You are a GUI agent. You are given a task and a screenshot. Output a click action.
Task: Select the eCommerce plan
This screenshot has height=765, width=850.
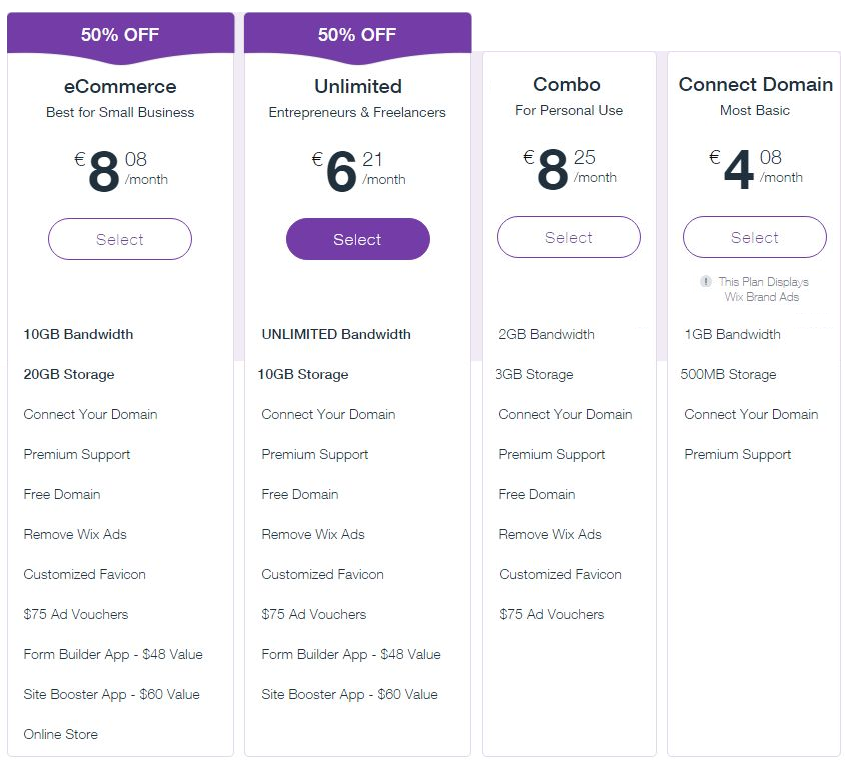[120, 239]
